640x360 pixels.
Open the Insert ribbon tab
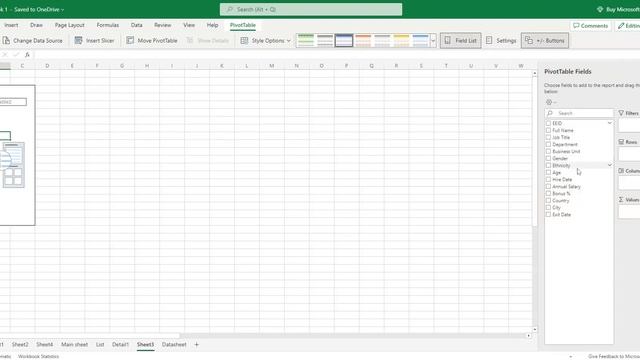click(x=11, y=25)
